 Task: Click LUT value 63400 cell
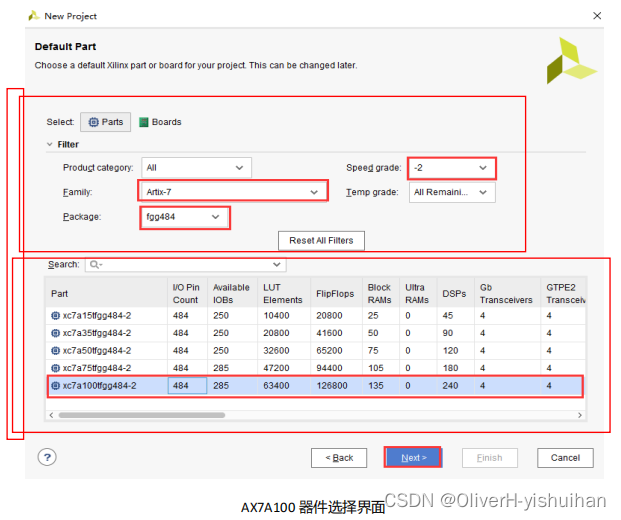pos(284,386)
